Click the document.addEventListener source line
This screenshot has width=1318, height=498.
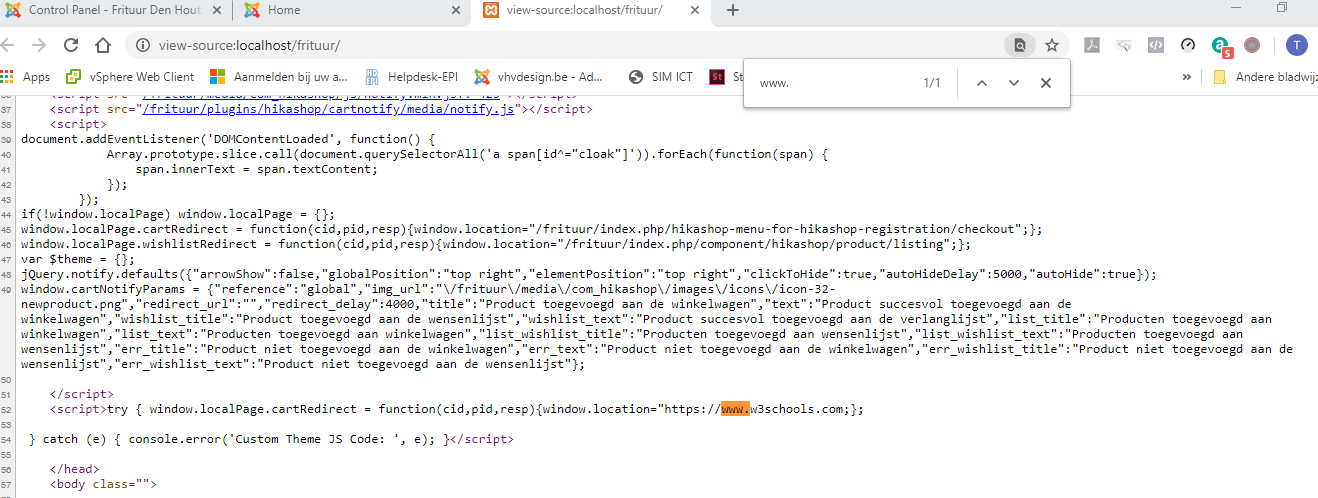pos(228,139)
